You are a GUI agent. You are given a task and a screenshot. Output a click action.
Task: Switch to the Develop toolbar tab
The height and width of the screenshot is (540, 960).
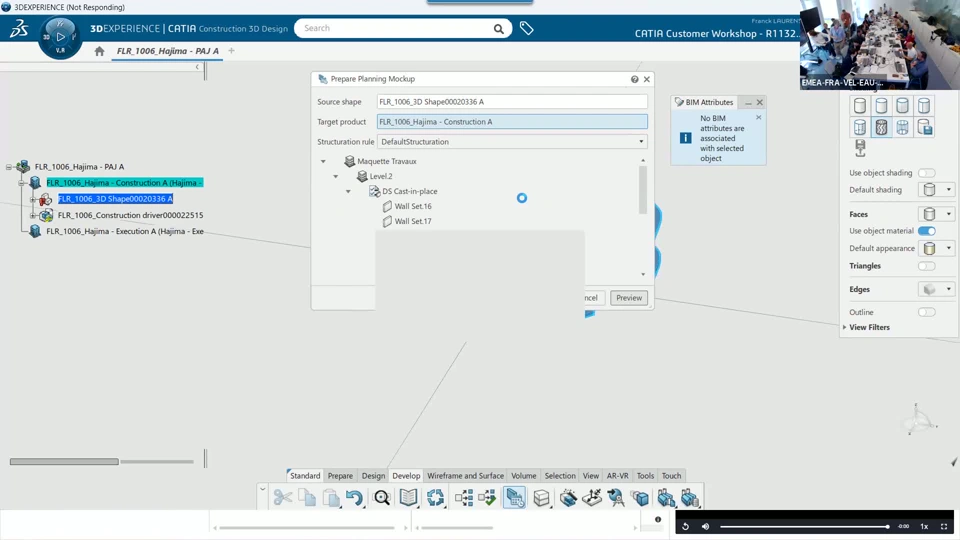[407, 476]
